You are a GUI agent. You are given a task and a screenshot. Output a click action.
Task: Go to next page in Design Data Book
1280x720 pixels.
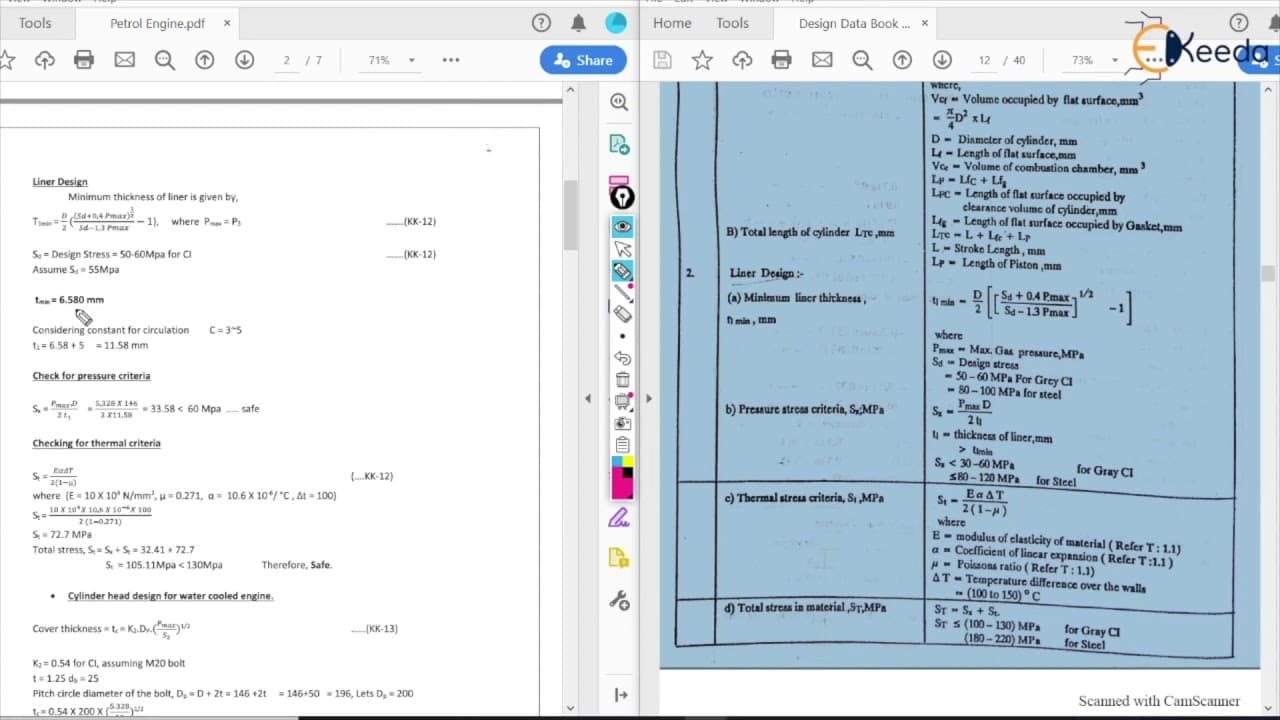pos(942,60)
